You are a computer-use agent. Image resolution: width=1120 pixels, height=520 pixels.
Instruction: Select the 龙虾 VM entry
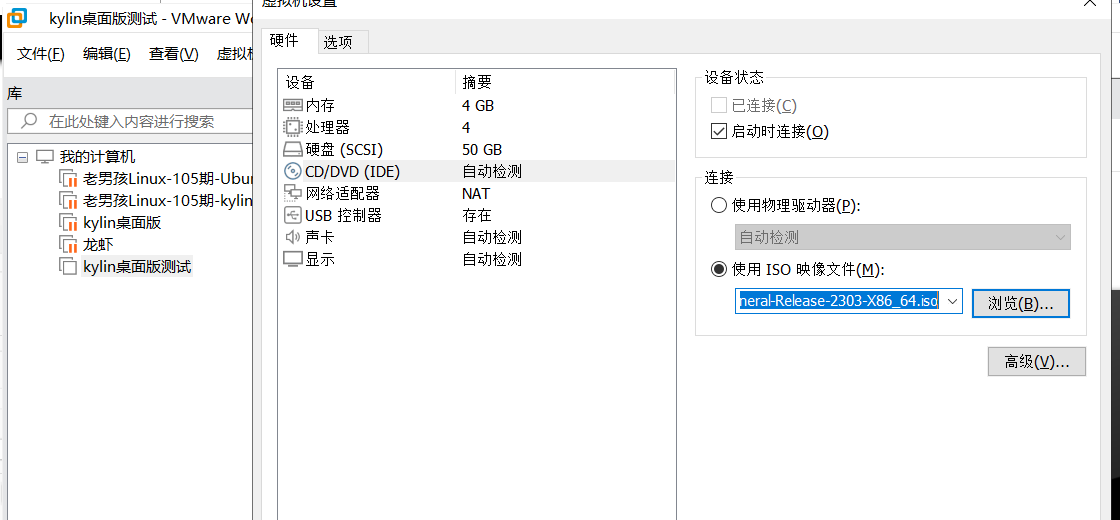[98, 245]
